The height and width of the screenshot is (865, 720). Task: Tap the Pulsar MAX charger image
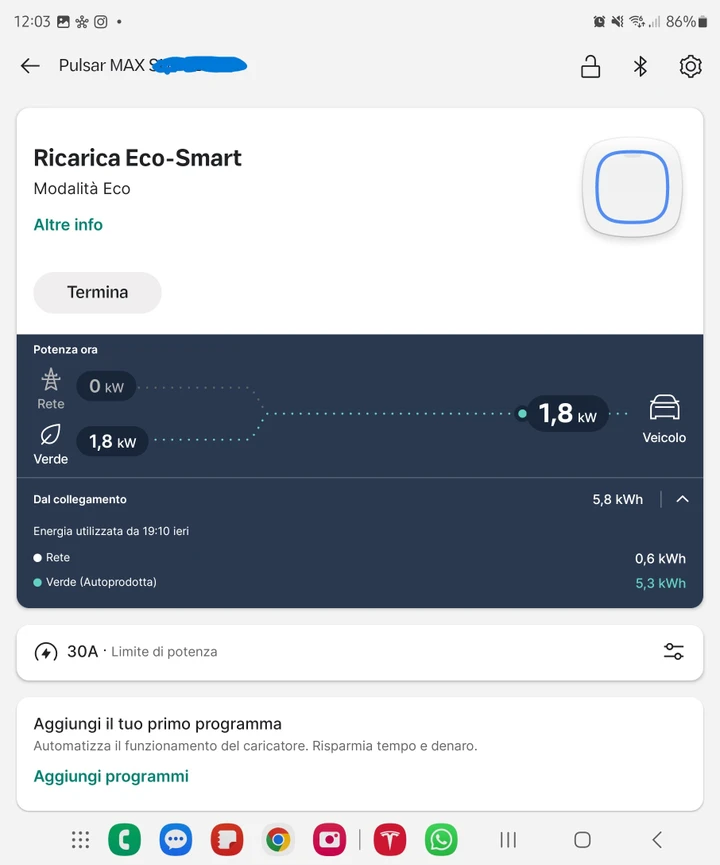632,188
